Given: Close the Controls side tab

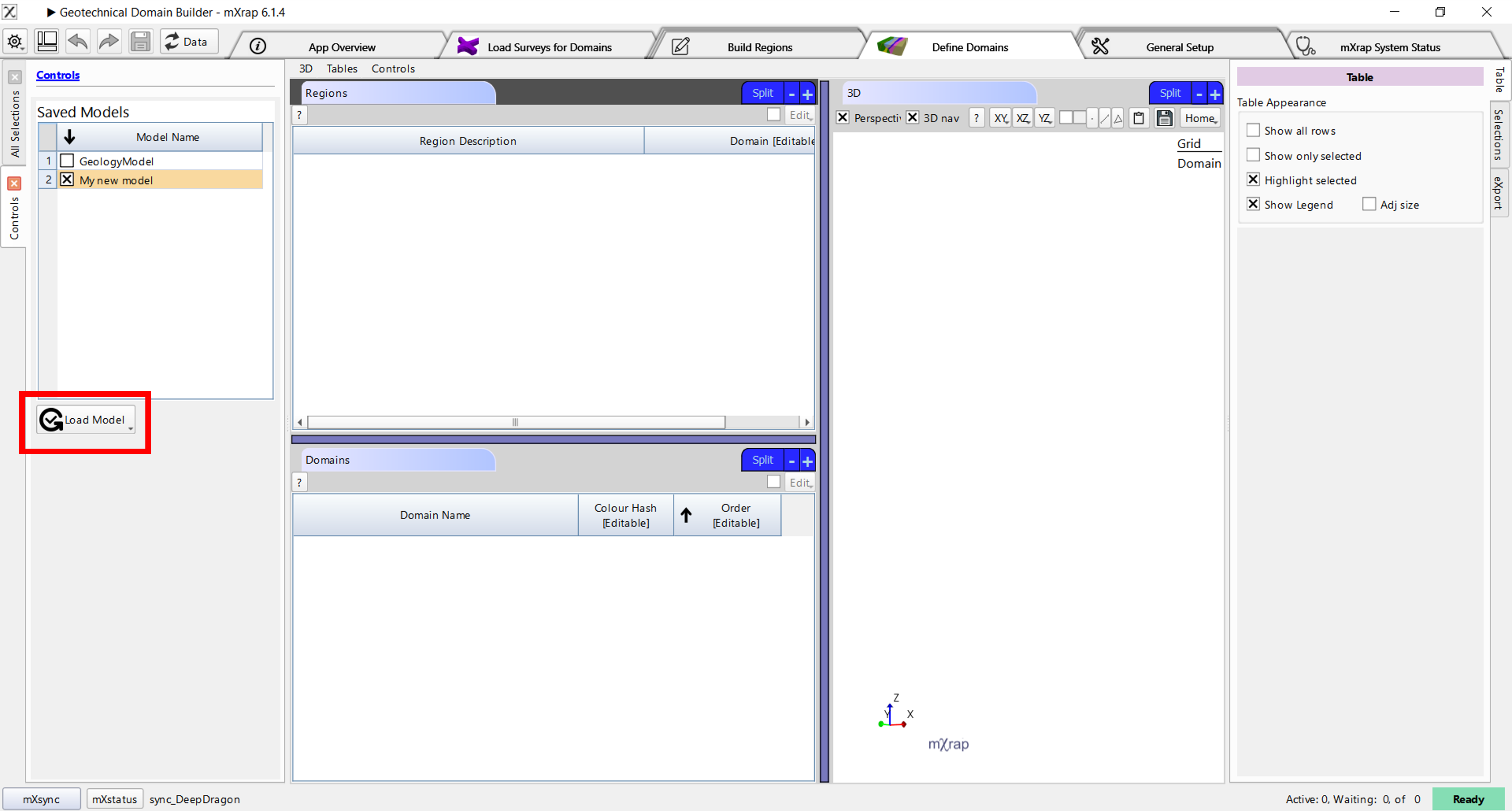Looking at the screenshot, I should [15, 184].
